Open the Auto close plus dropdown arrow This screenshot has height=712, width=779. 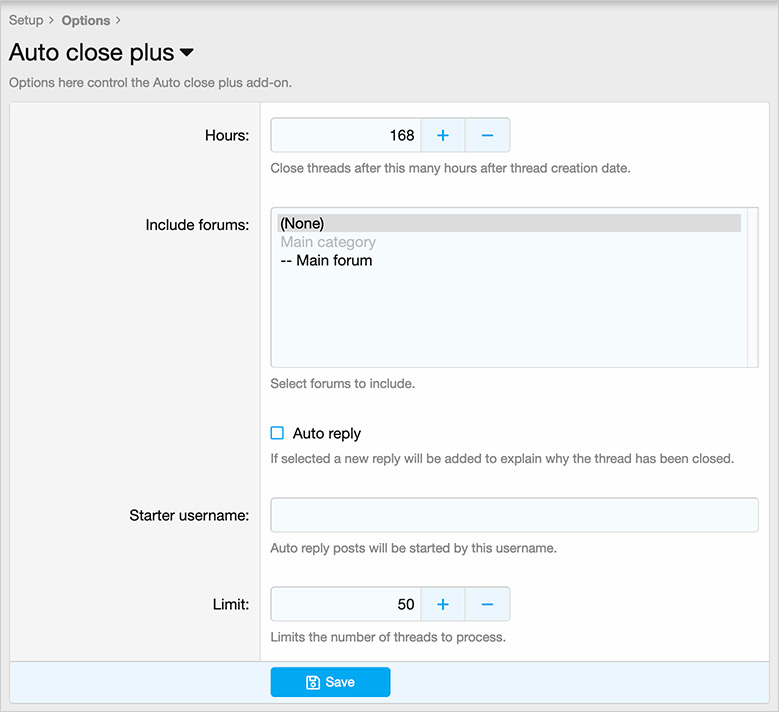pos(187,52)
